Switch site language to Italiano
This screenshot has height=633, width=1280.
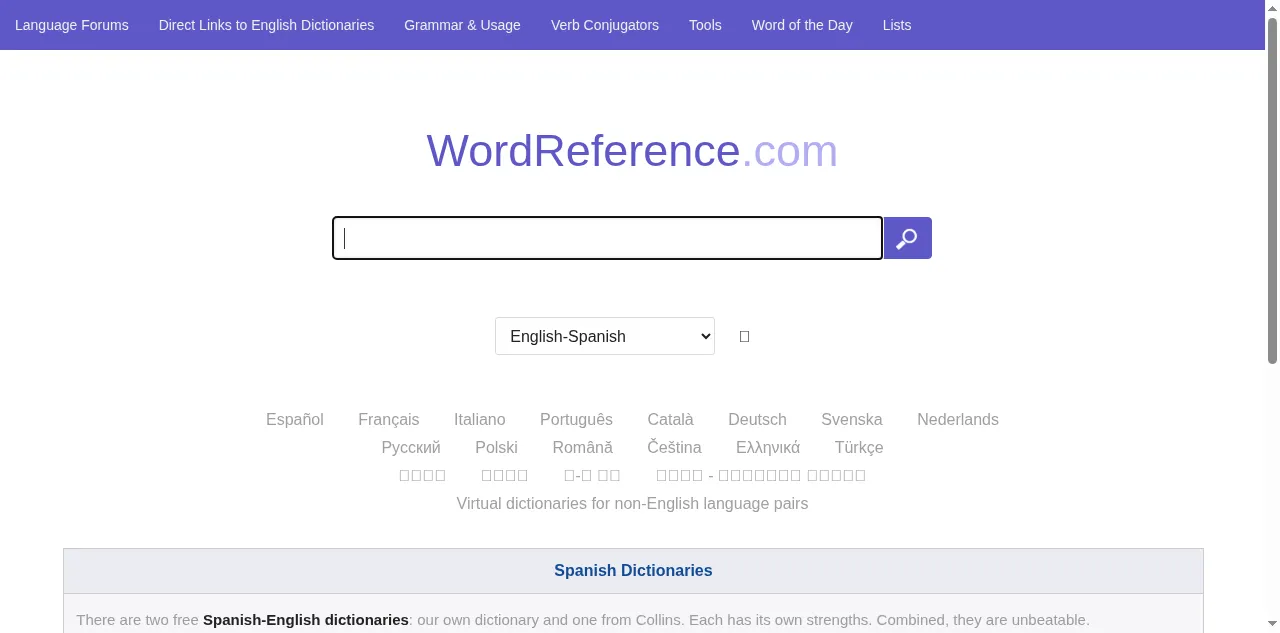tap(480, 419)
